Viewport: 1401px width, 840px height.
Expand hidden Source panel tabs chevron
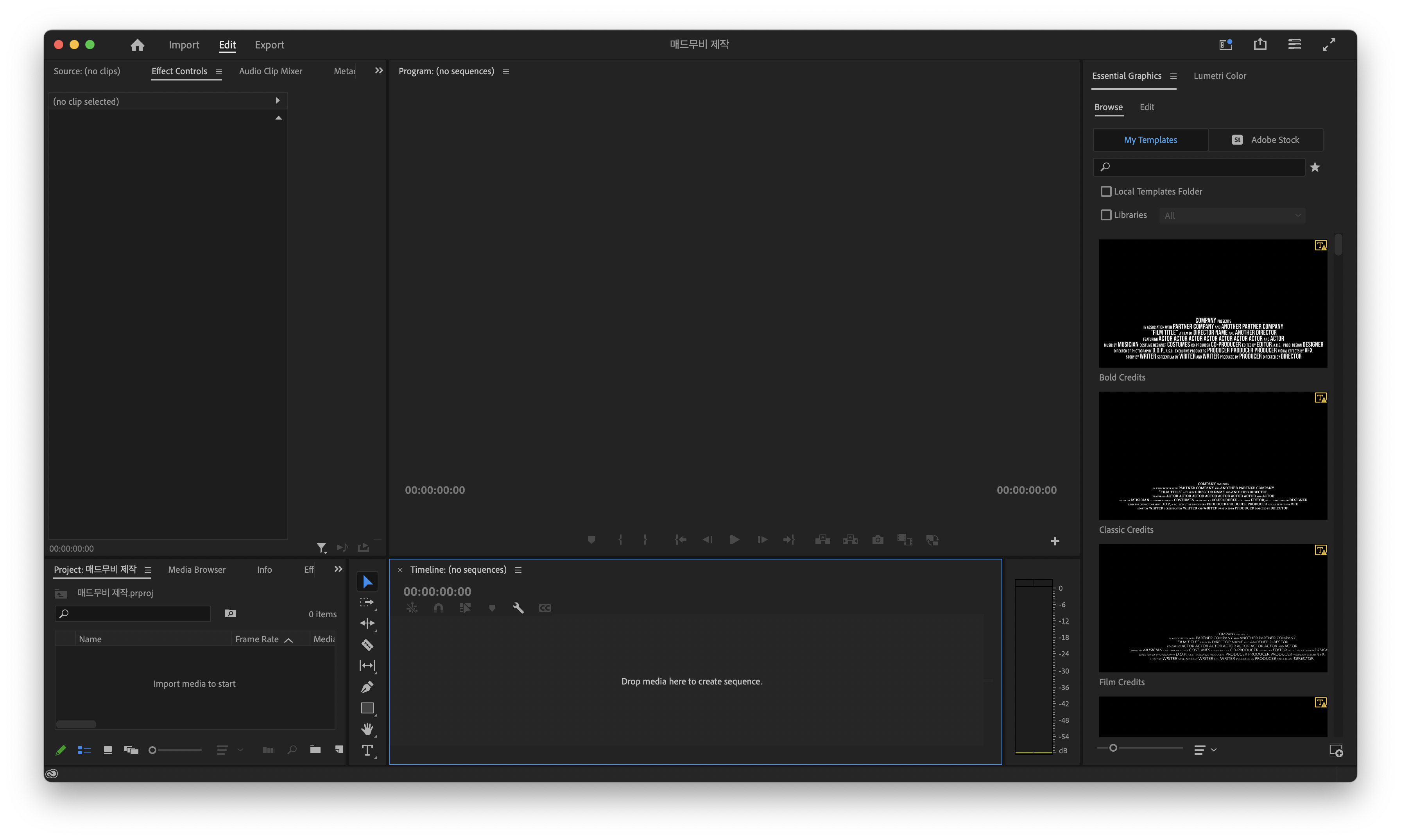(x=379, y=71)
